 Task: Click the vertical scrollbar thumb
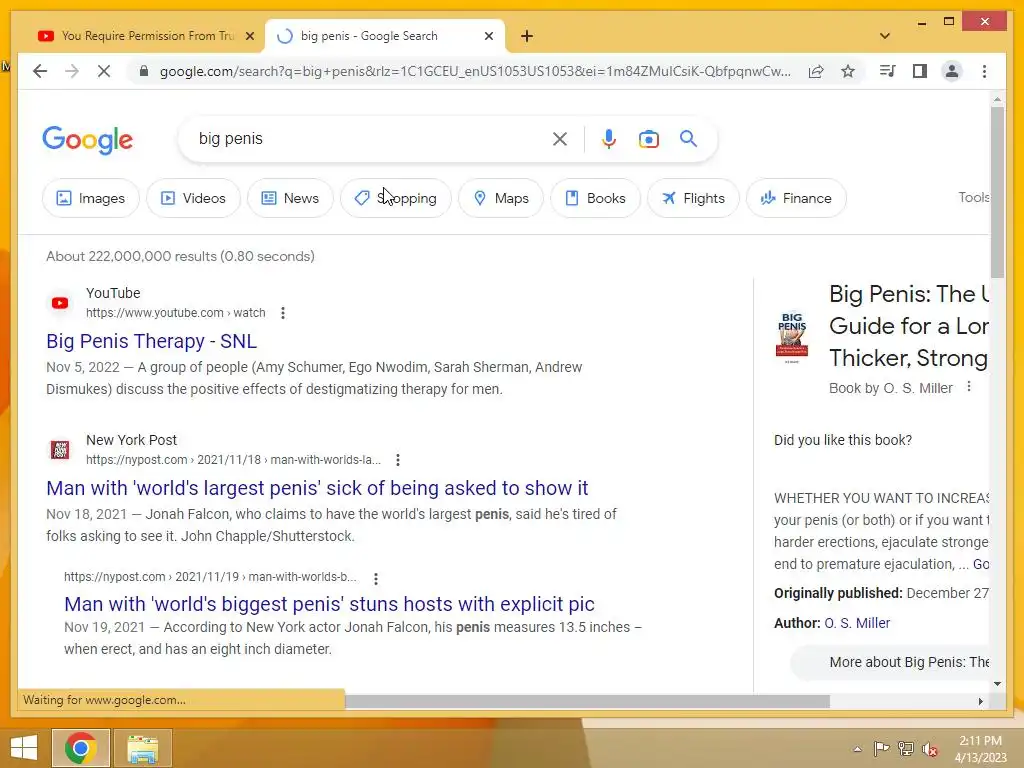[x=997, y=192]
